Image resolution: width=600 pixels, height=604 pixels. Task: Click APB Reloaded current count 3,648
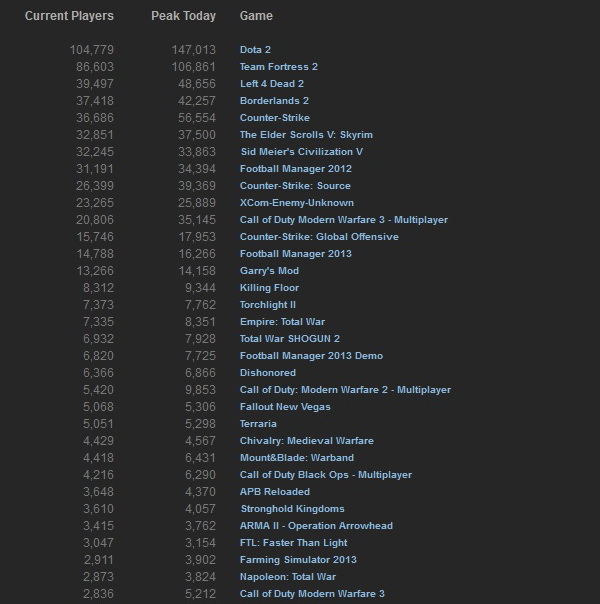(98, 492)
